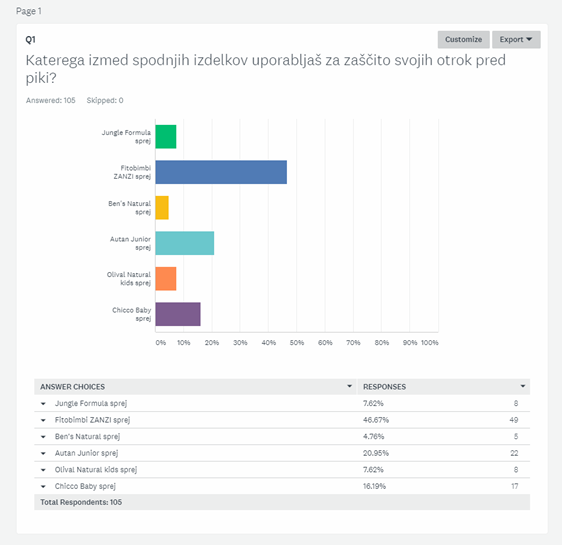This screenshot has width=562, height=545.
Task: Select the teal Autan Junior bar
Action: tap(185, 243)
